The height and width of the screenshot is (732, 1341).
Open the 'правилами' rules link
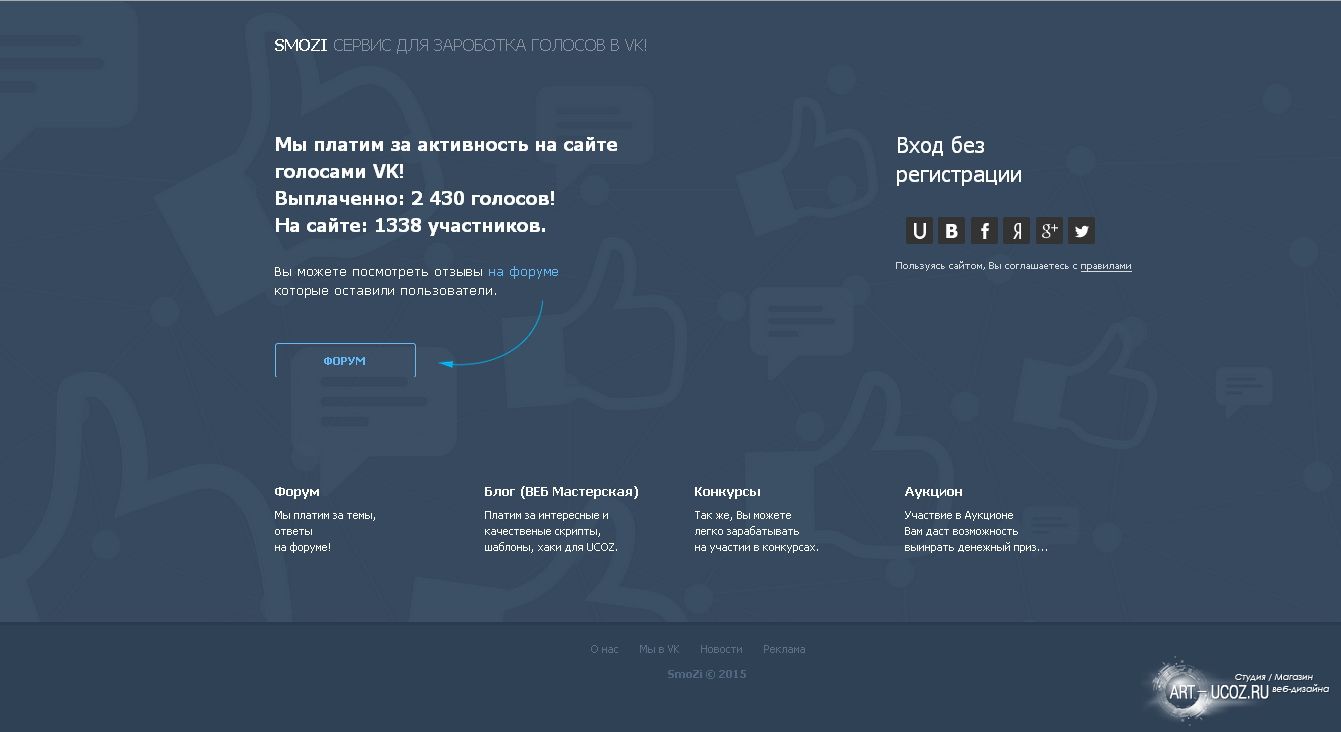tap(1106, 266)
